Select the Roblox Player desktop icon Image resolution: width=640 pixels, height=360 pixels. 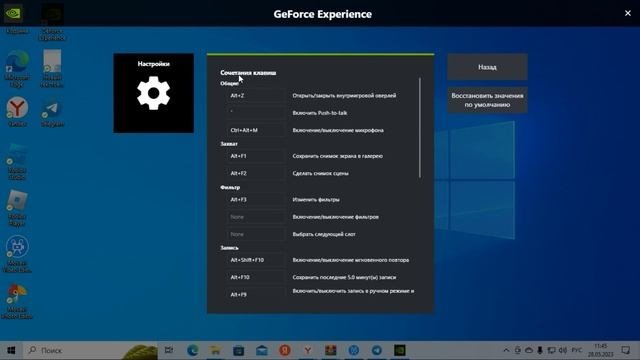(x=17, y=208)
